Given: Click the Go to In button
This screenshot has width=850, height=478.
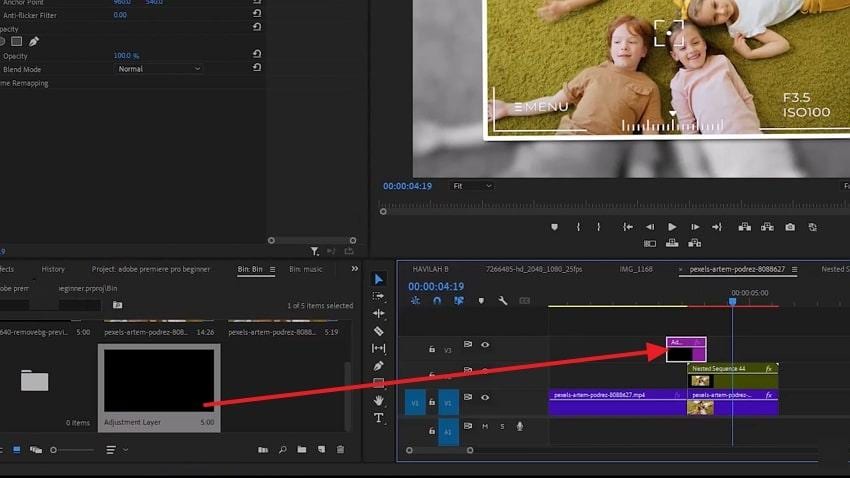Looking at the screenshot, I should (628, 227).
